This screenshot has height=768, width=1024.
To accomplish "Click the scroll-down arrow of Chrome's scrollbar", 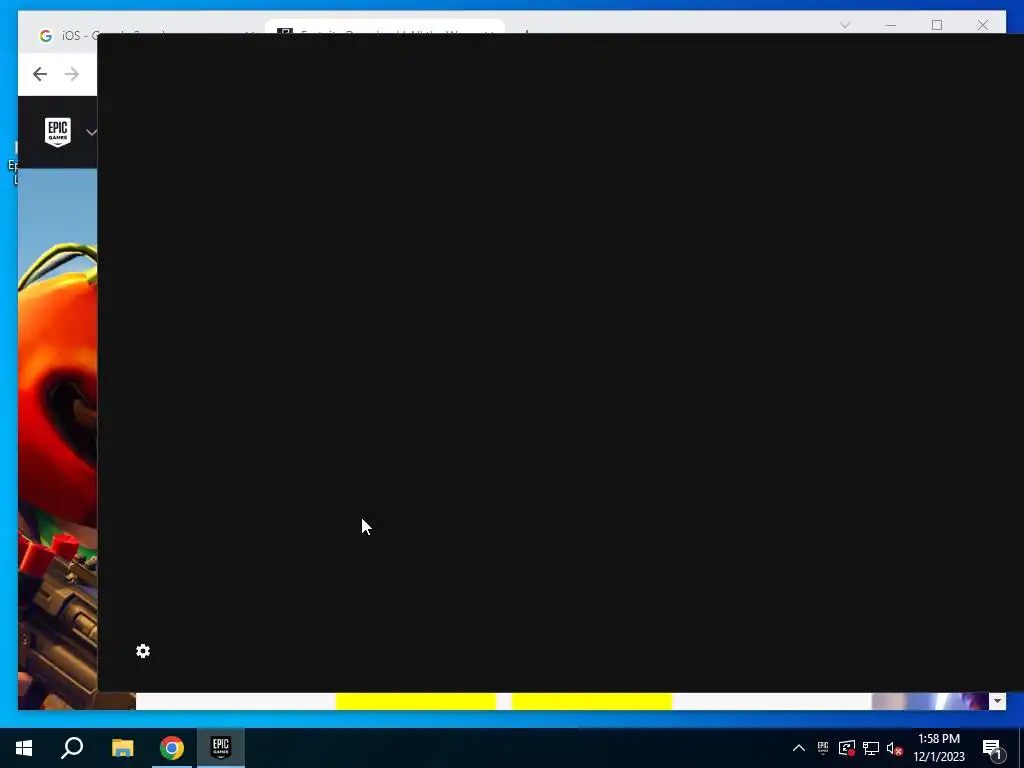I will click(x=997, y=701).
